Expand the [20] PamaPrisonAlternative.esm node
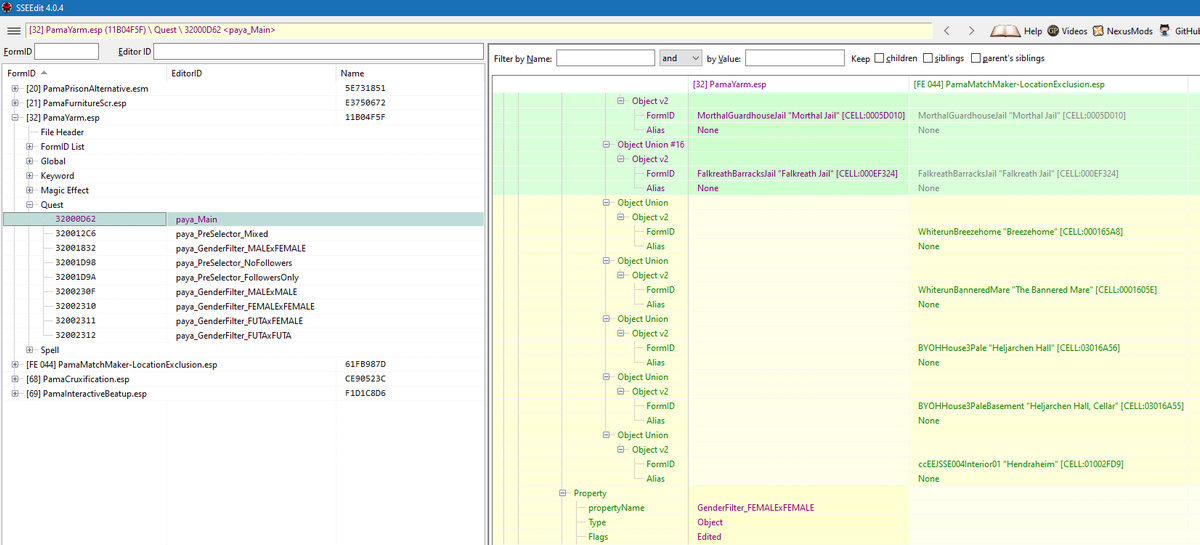 pyautogui.click(x=15, y=88)
